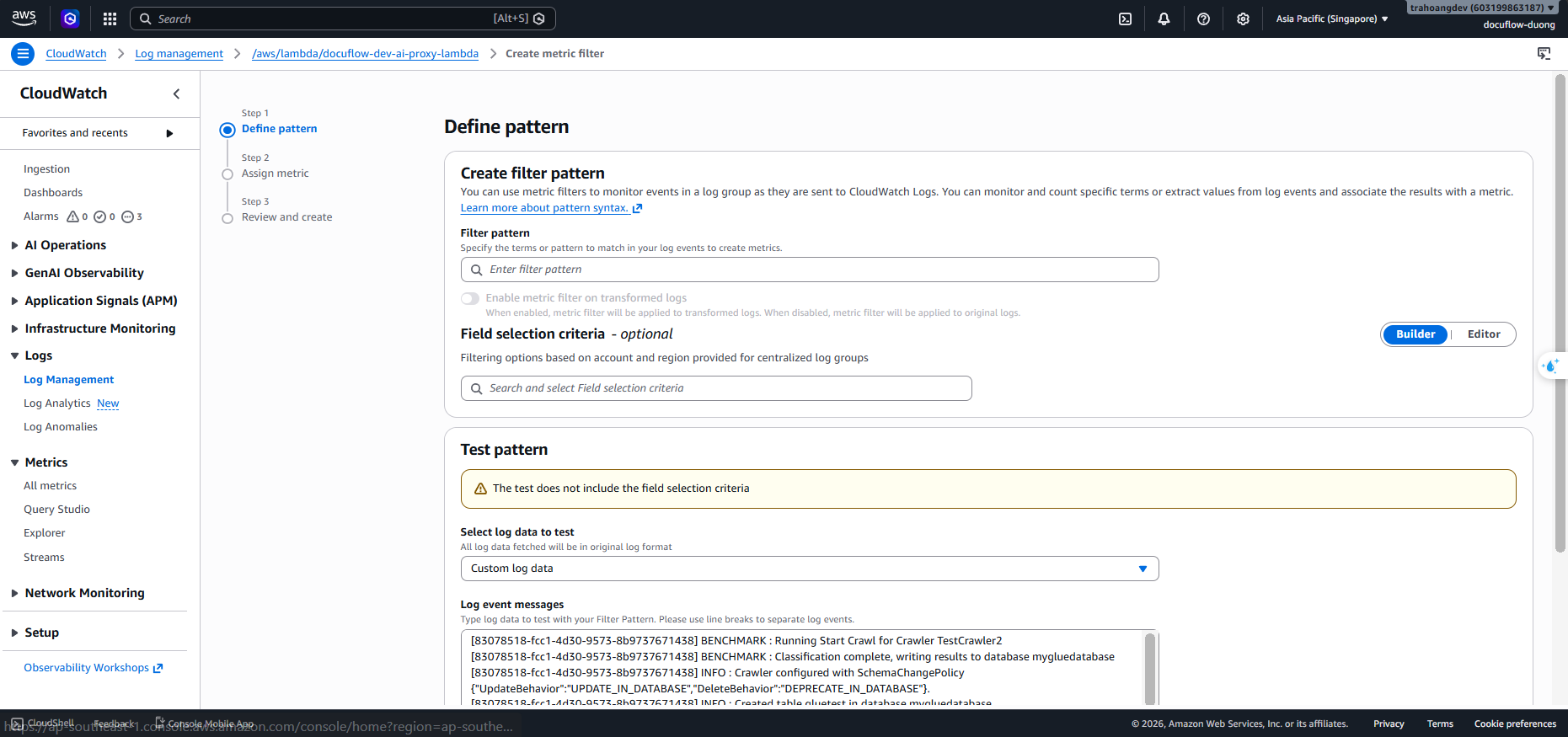Enable metric filter on transformed logs
This screenshot has width=1568, height=737.
470,298
